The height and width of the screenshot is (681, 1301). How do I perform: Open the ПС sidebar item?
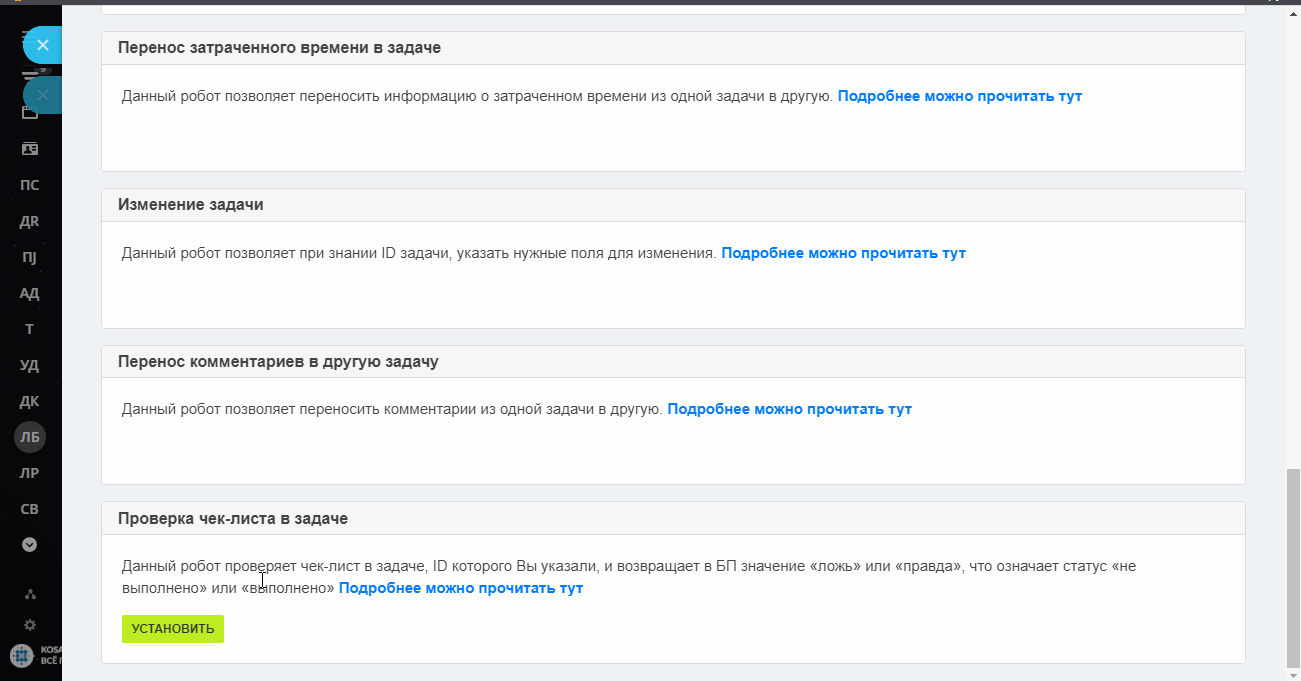click(30, 185)
